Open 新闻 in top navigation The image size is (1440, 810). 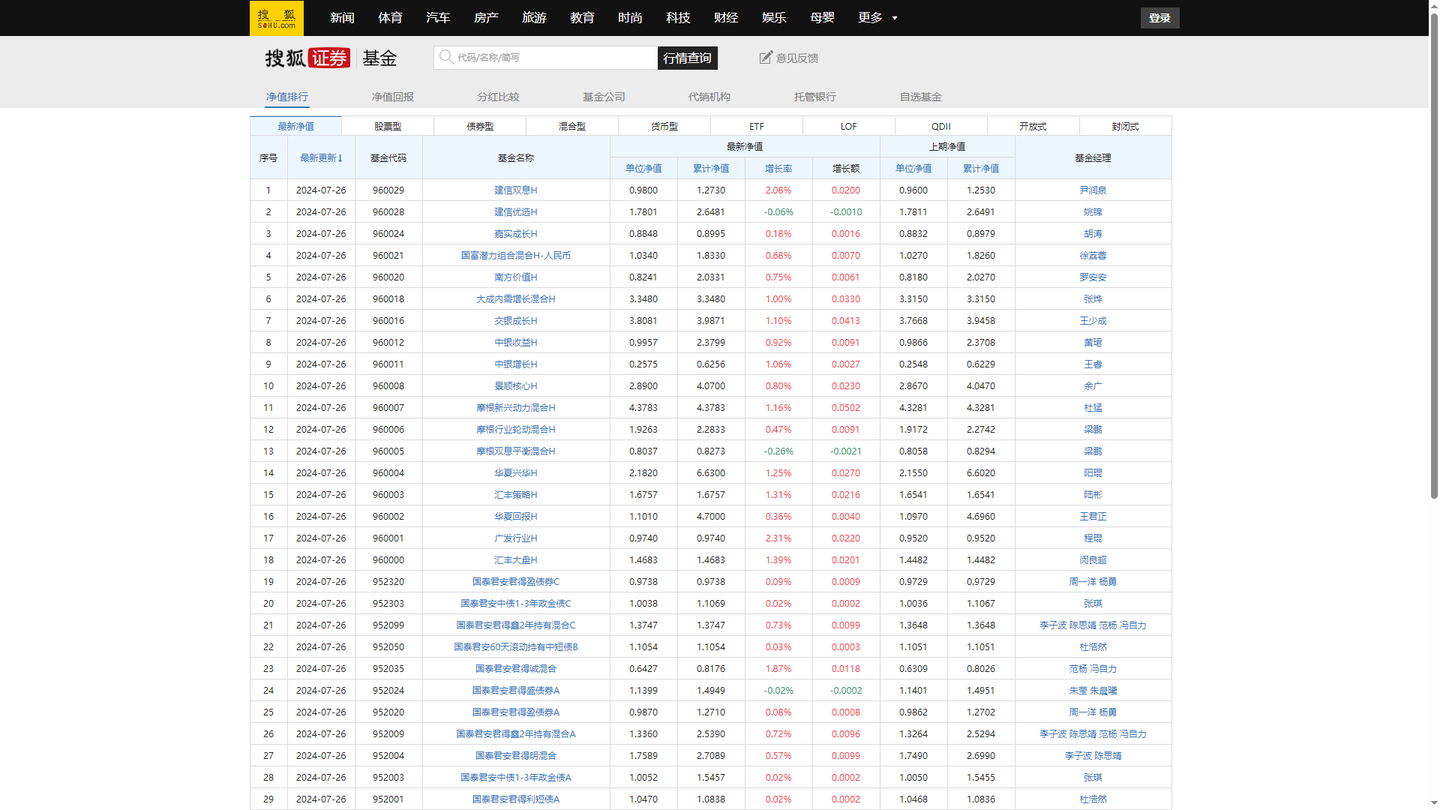(342, 18)
